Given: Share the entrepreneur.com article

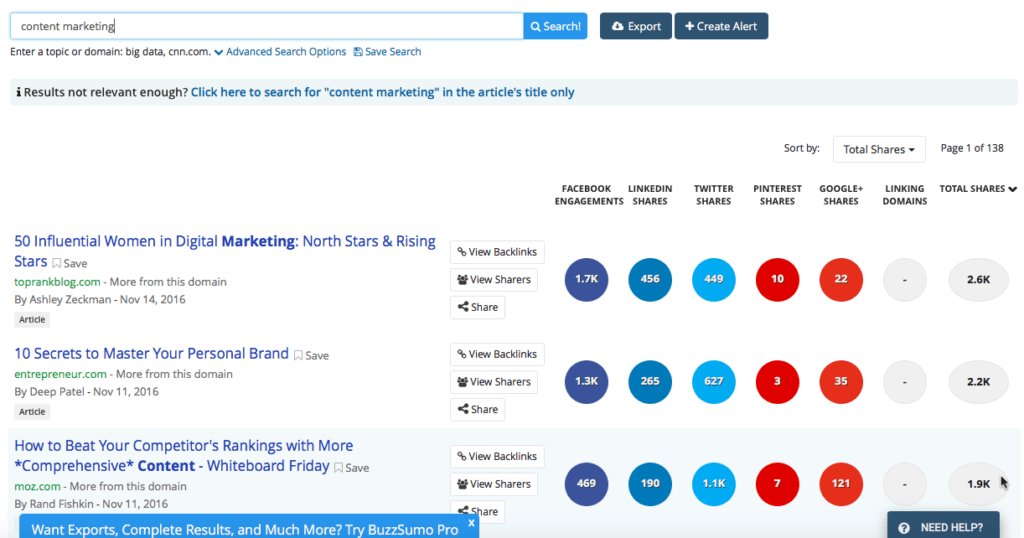Looking at the screenshot, I should pyautogui.click(x=477, y=409).
